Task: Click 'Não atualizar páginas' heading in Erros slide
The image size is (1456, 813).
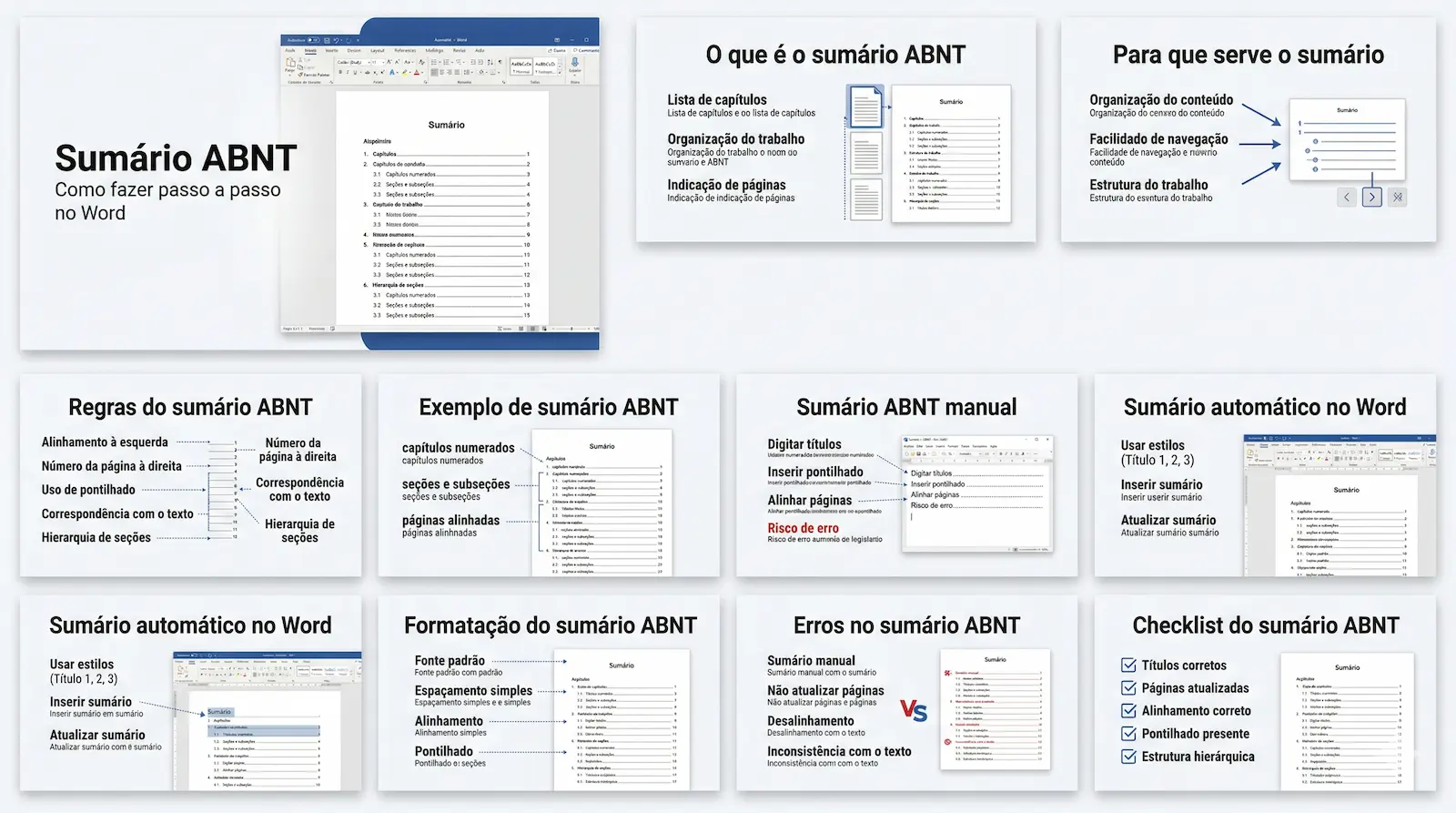Action: coord(825,691)
